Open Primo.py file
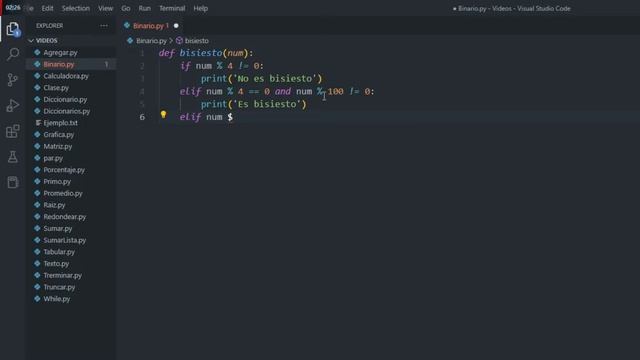Image resolution: width=640 pixels, height=360 pixels. pos(57,182)
